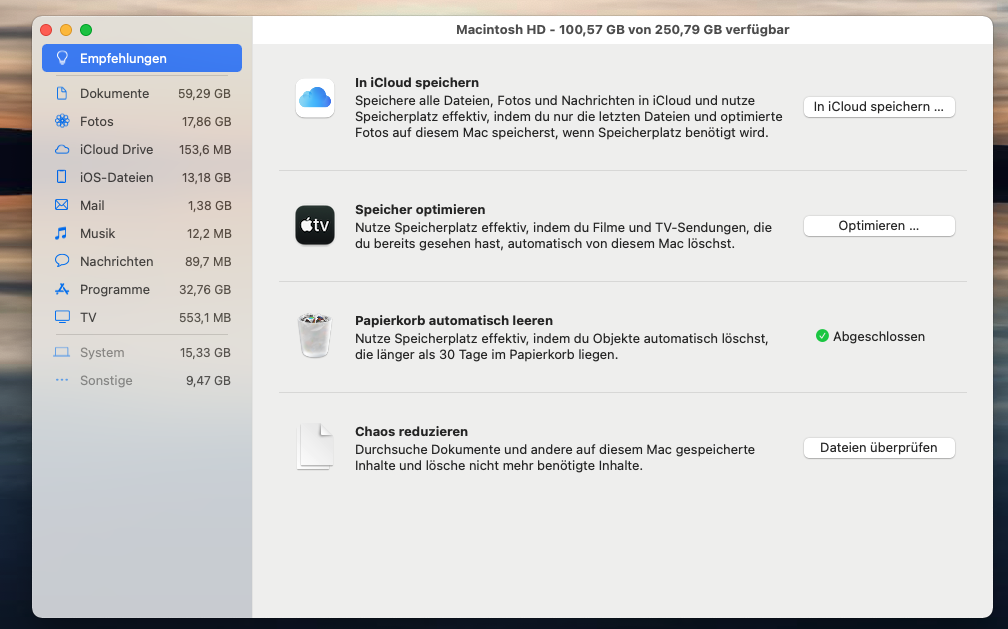Viewport: 1008px width, 629px height.
Task: Select the Empfehlungen lightbulb icon
Action: pos(62,58)
